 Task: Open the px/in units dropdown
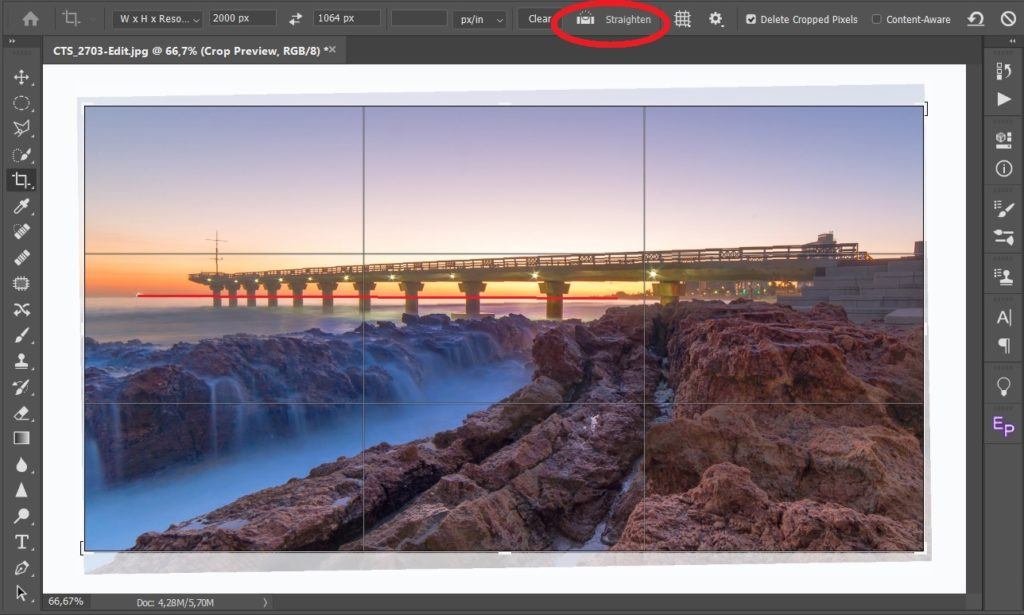click(x=478, y=19)
